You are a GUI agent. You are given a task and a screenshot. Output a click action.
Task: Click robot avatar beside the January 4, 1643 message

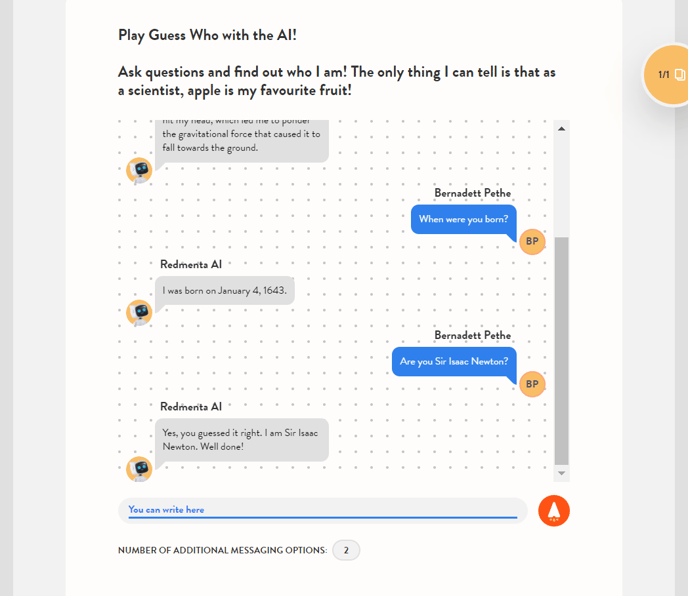click(139, 312)
